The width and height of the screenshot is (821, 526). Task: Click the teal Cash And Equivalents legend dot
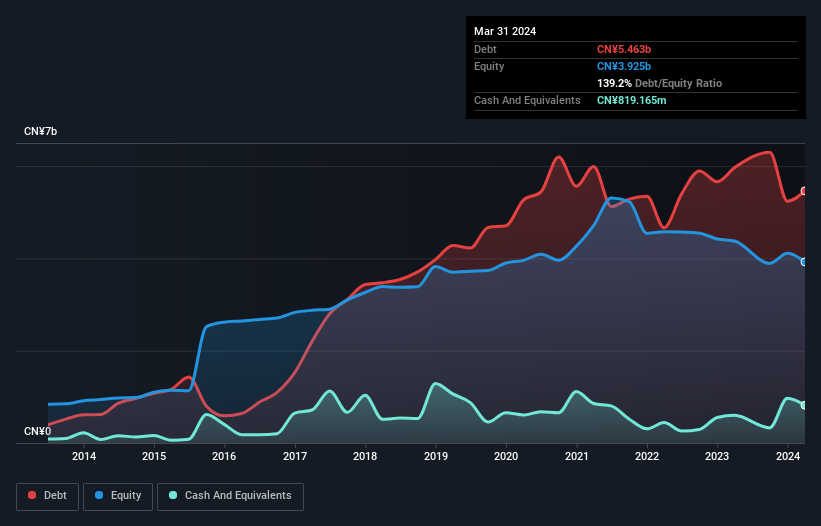tap(173, 495)
